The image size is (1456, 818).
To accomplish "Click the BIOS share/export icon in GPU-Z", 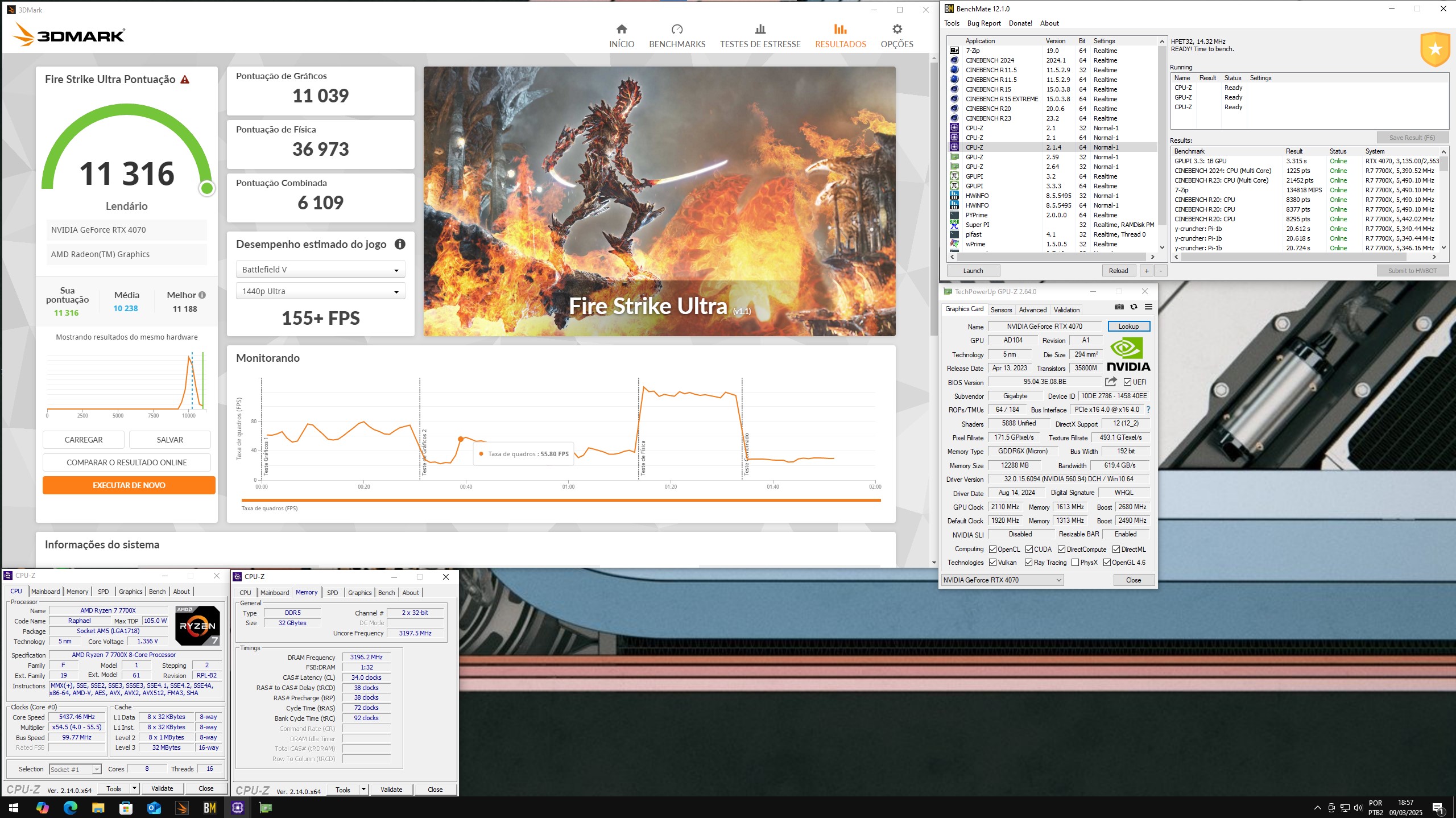I will pos(1111,382).
